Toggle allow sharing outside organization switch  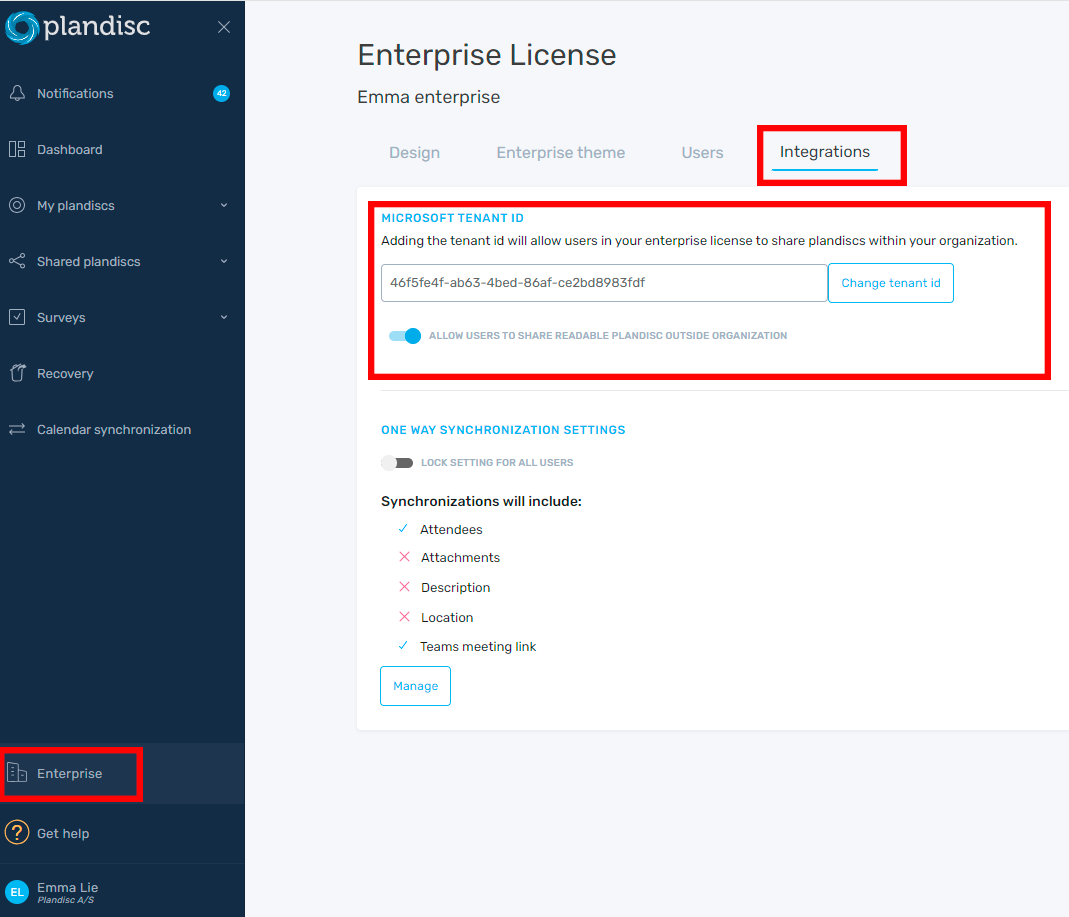pos(405,335)
